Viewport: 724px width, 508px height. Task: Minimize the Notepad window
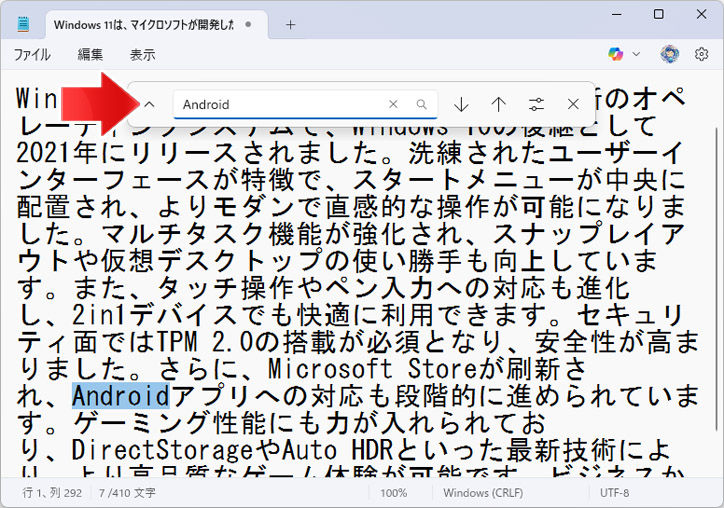(x=617, y=14)
